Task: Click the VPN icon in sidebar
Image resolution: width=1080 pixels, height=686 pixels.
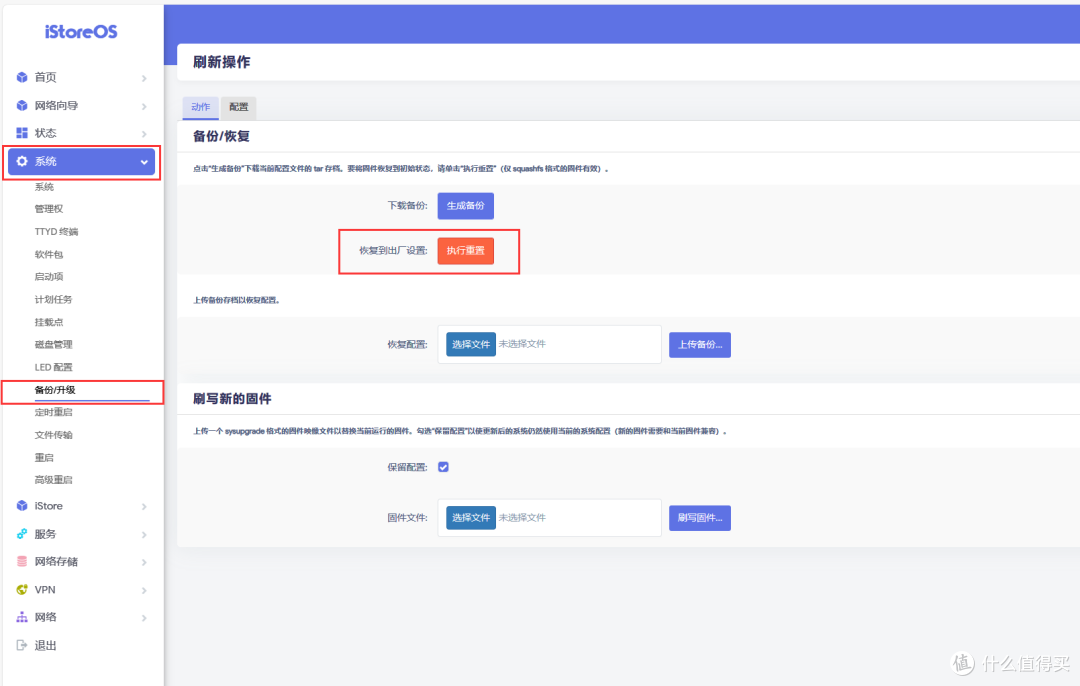Action: [x=22, y=589]
